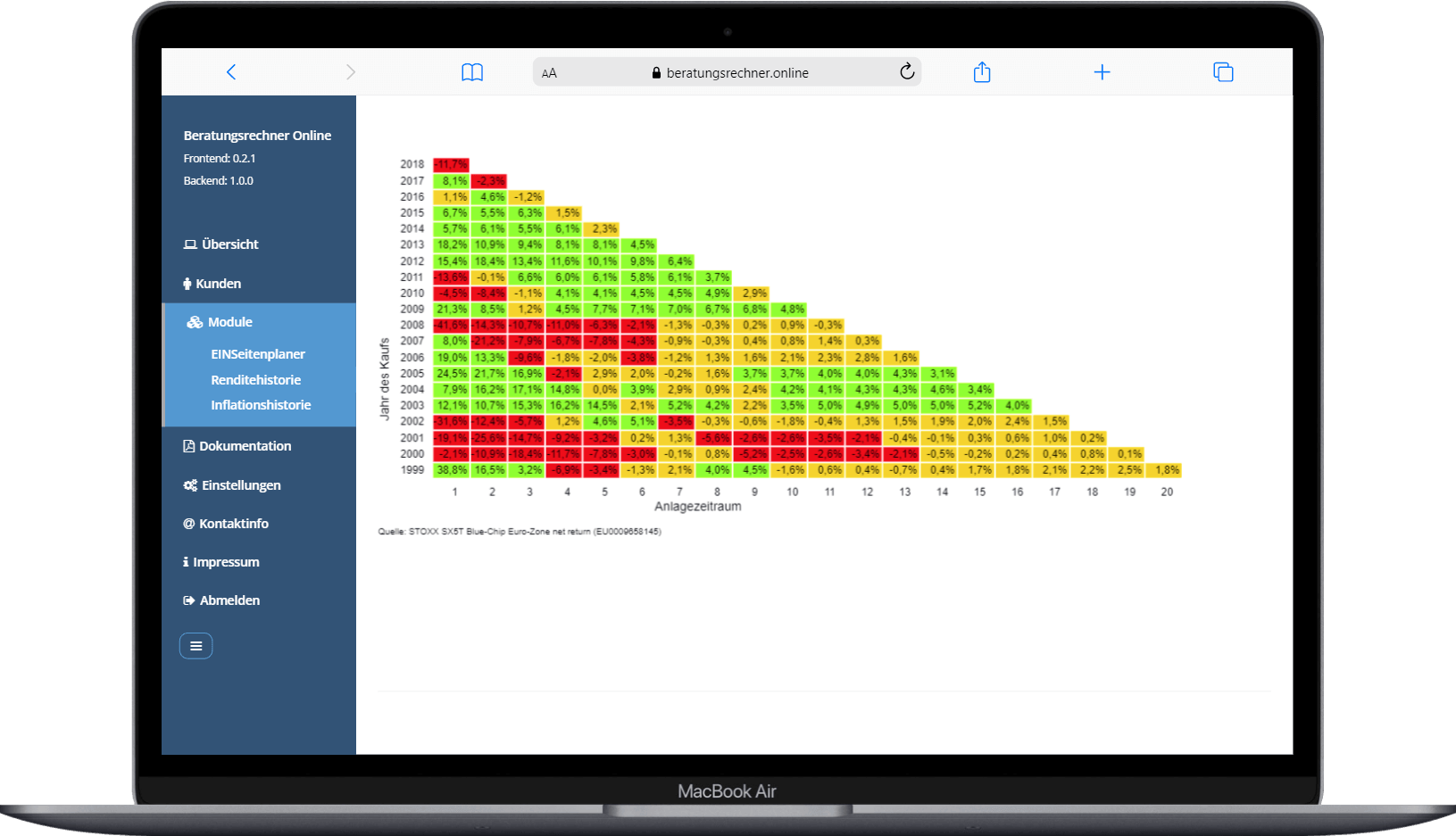Go to Kunden in the sidebar
This screenshot has height=836, width=1456.
pos(218,284)
